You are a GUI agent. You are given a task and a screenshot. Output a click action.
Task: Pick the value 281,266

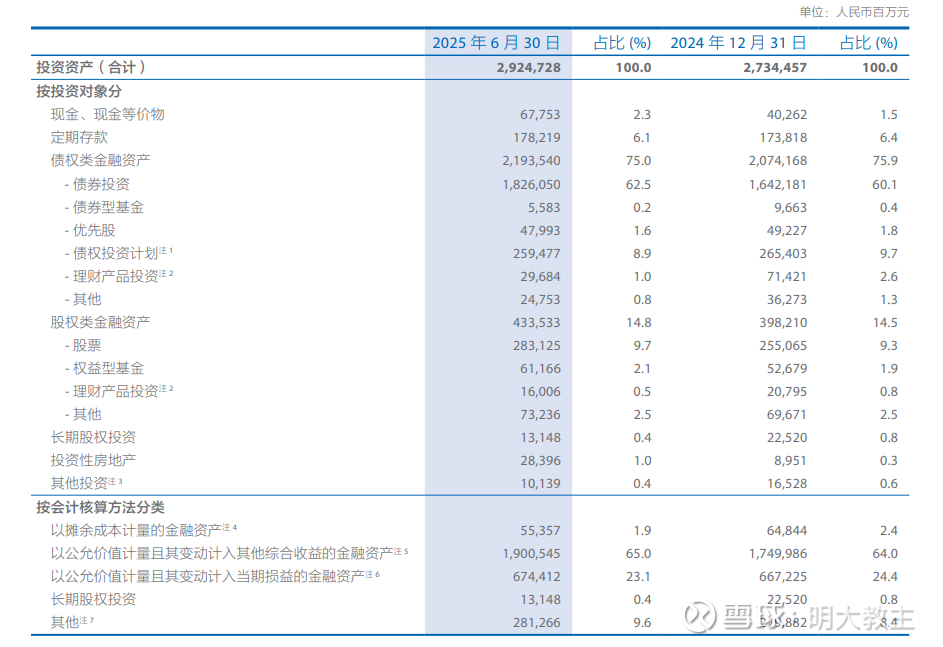pyautogui.click(x=536, y=623)
